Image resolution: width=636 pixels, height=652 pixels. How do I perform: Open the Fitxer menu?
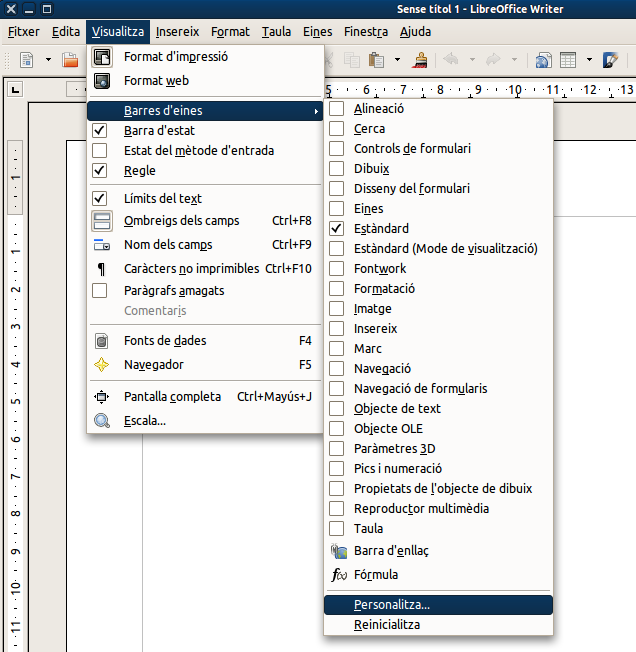coord(24,32)
